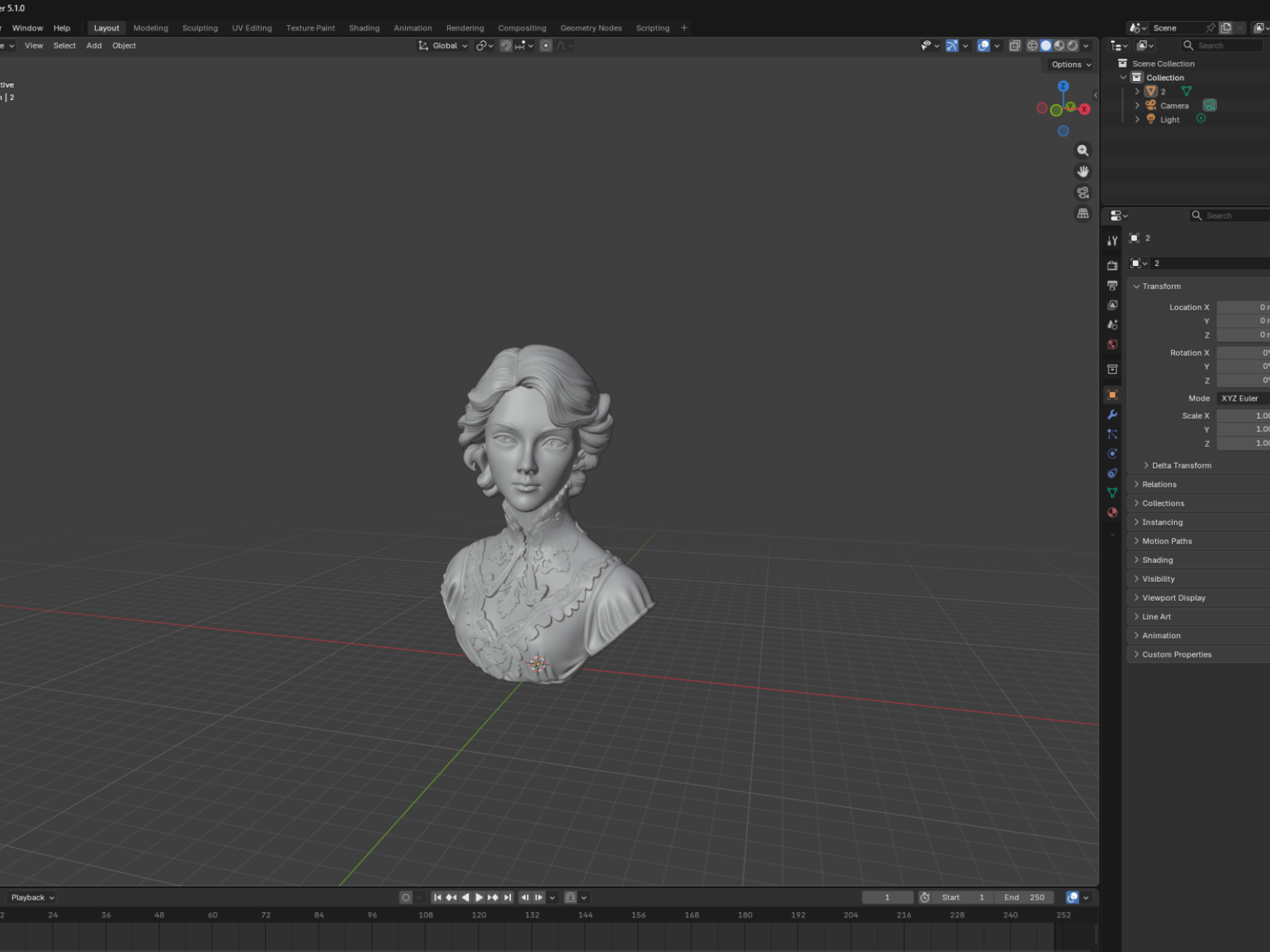Open the Add menu in viewport header

tap(94, 45)
